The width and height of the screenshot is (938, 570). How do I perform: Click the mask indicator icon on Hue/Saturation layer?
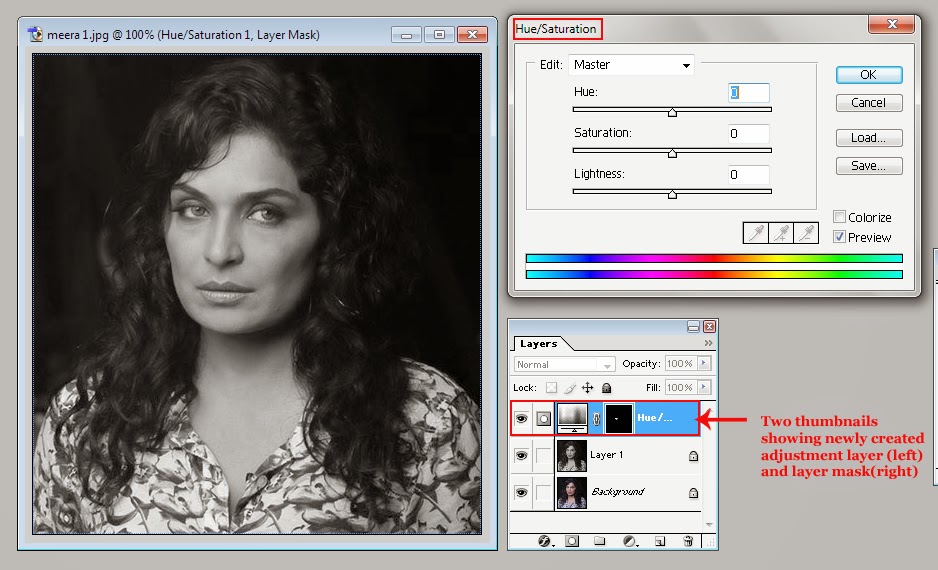click(x=543, y=419)
